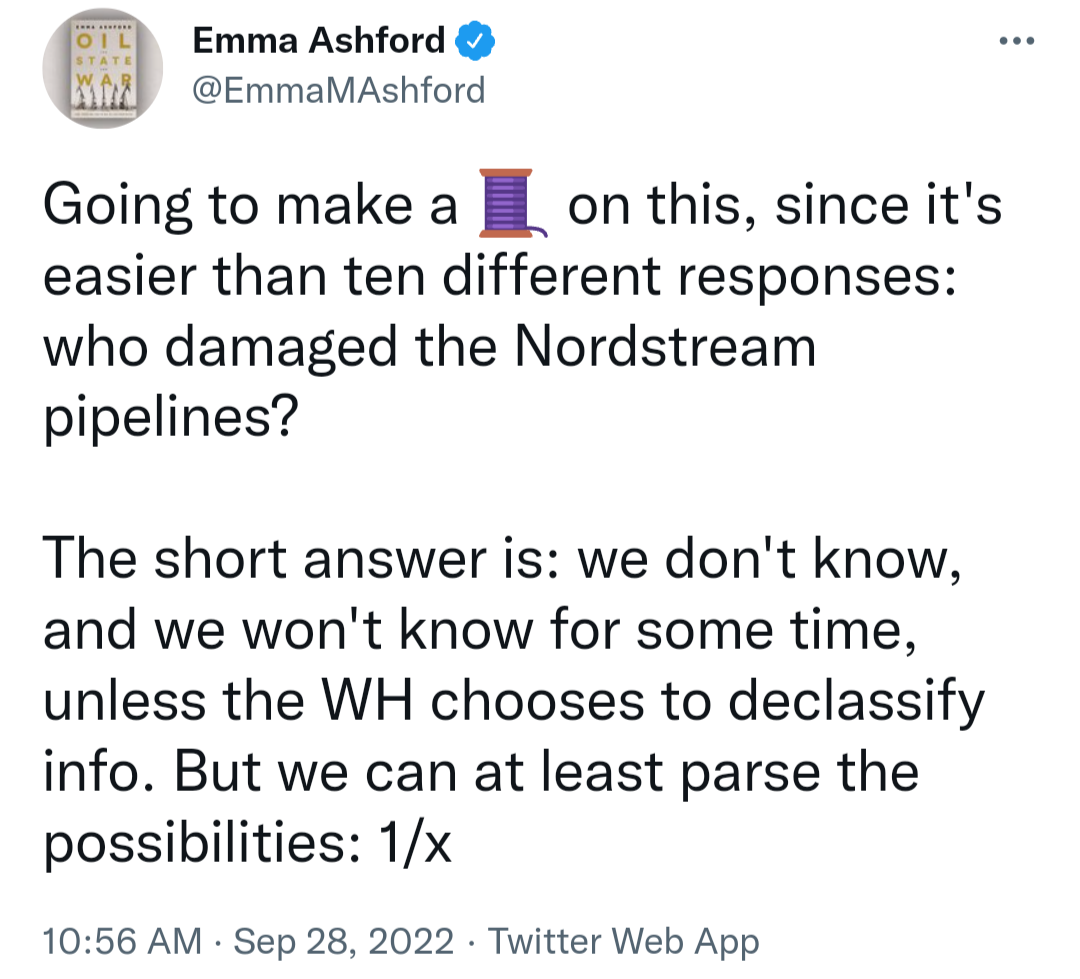Click the Sep 28, 2022 date
1080x979 pixels.
[x=343, y=941]
